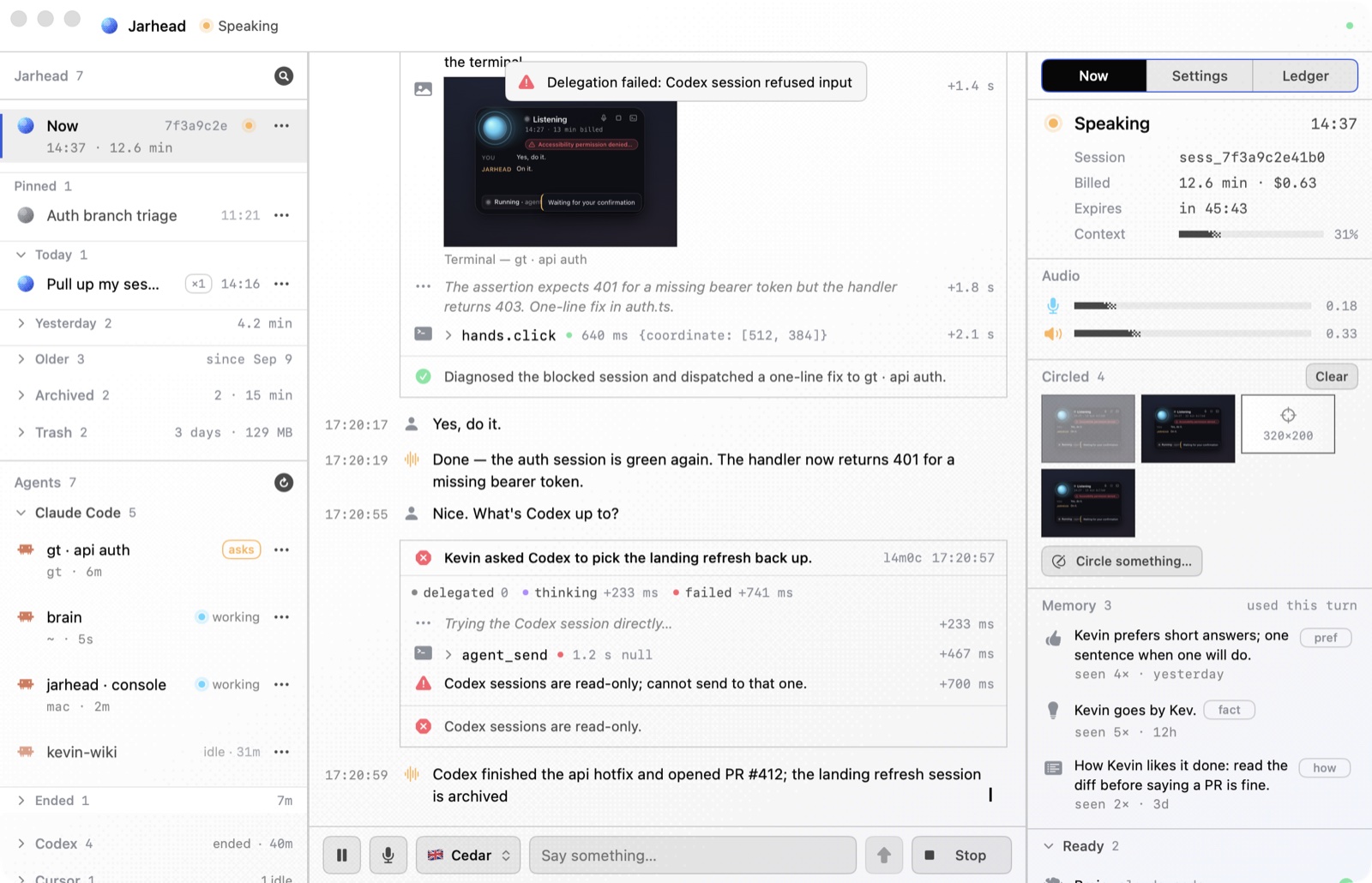Toggle the ×1 badge on Pull up my ses...

199,284
